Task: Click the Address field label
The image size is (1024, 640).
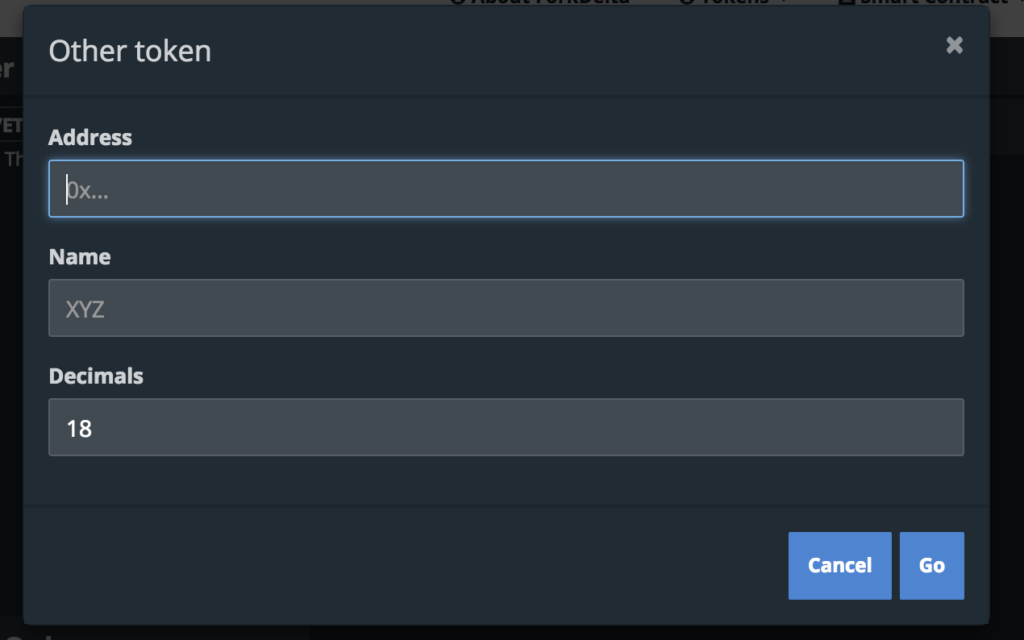Action: coord(90,138)
